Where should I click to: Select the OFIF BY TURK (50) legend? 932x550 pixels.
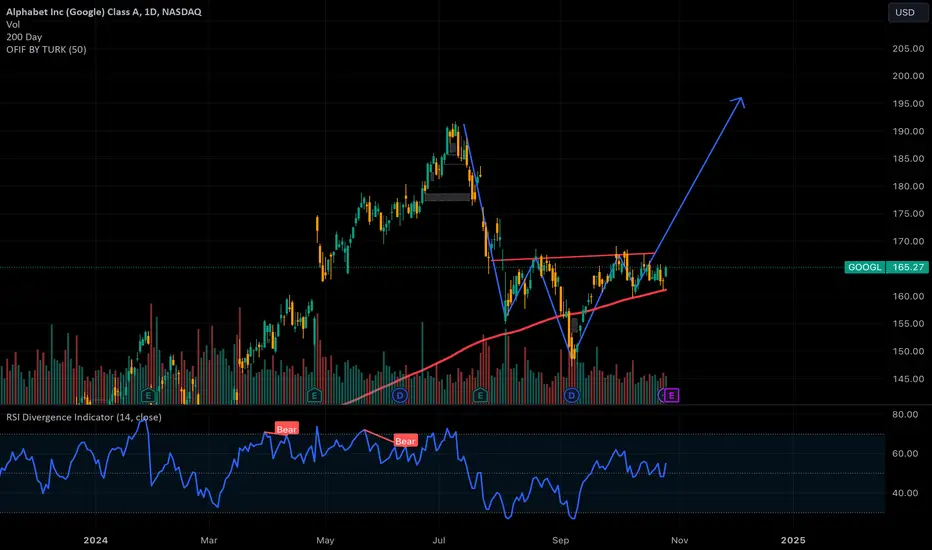tap(46, 49)
